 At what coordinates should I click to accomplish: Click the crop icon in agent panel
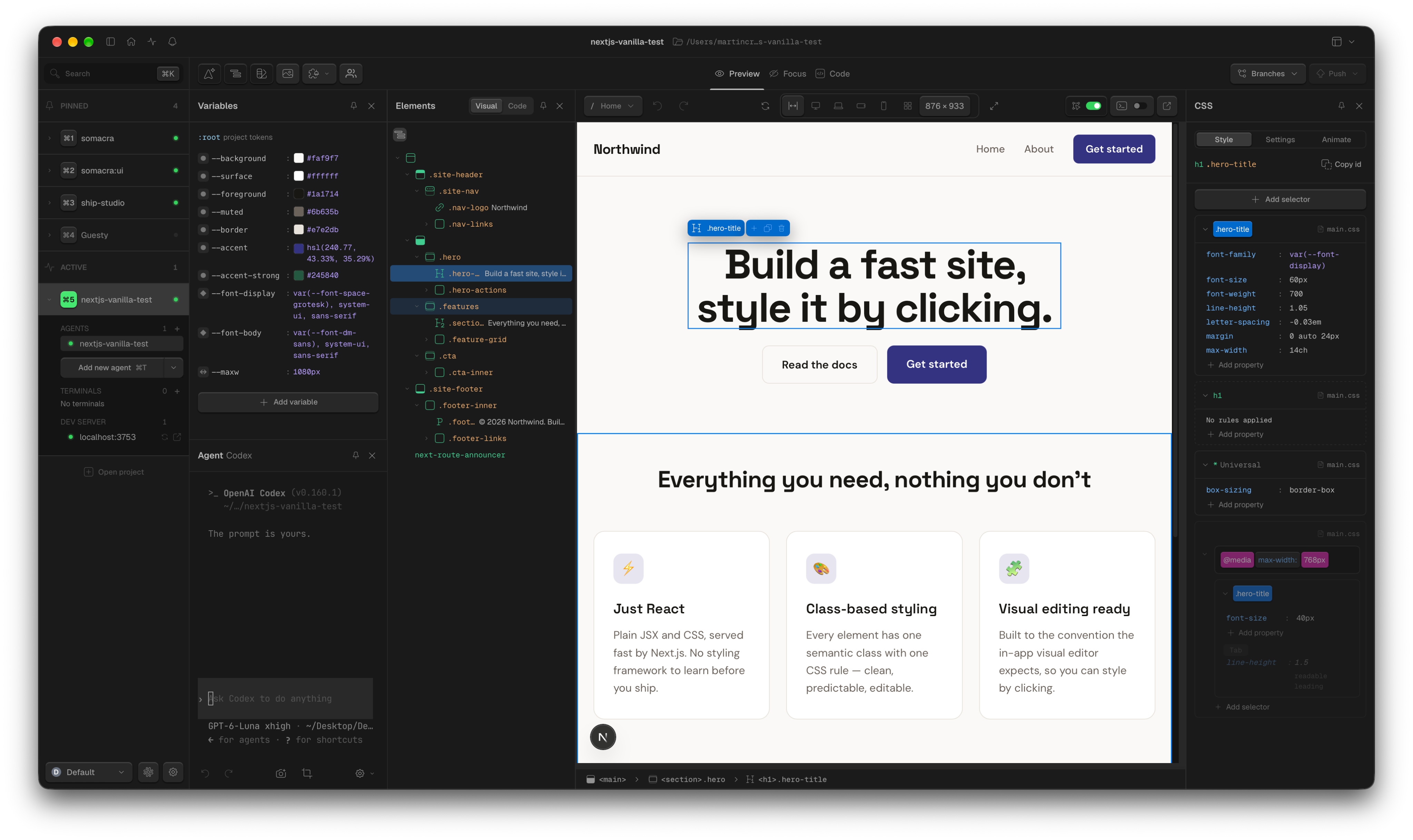click(307, 773)
